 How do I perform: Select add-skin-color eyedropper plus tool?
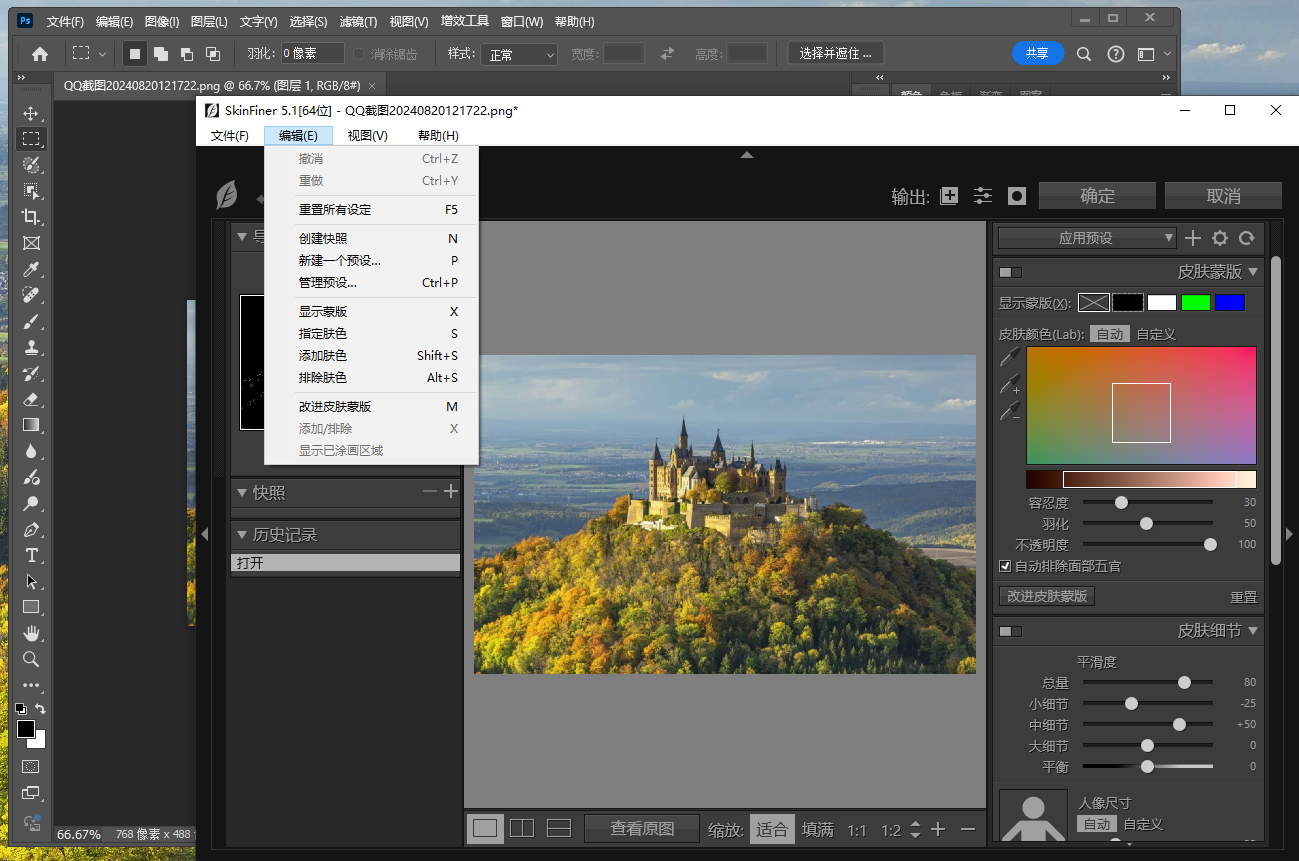[x=1010, y=384]
